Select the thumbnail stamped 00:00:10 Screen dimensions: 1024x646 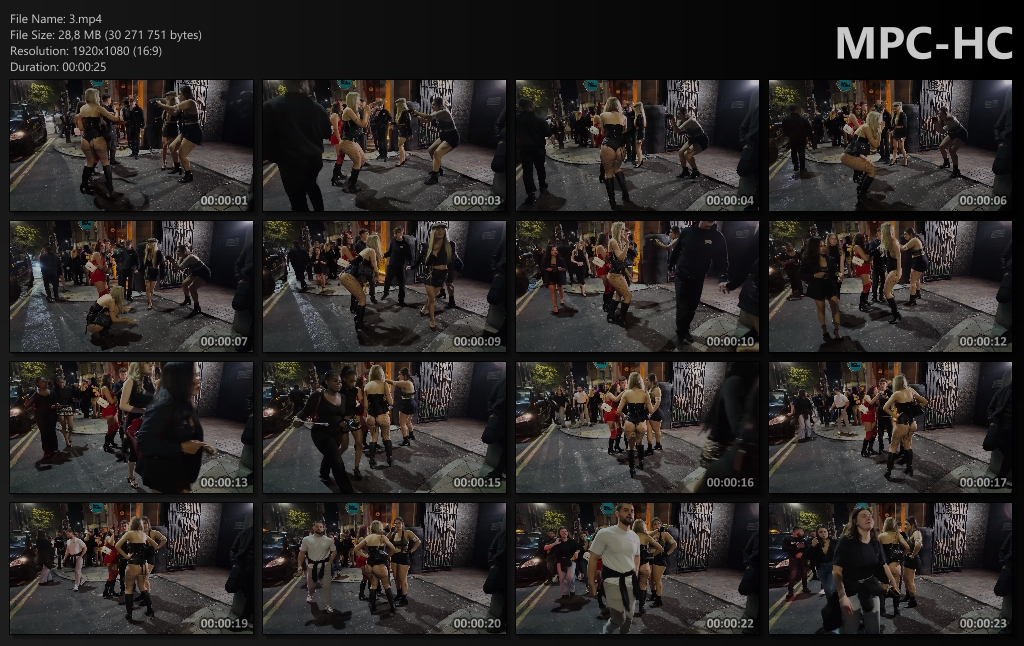(637, 287)
